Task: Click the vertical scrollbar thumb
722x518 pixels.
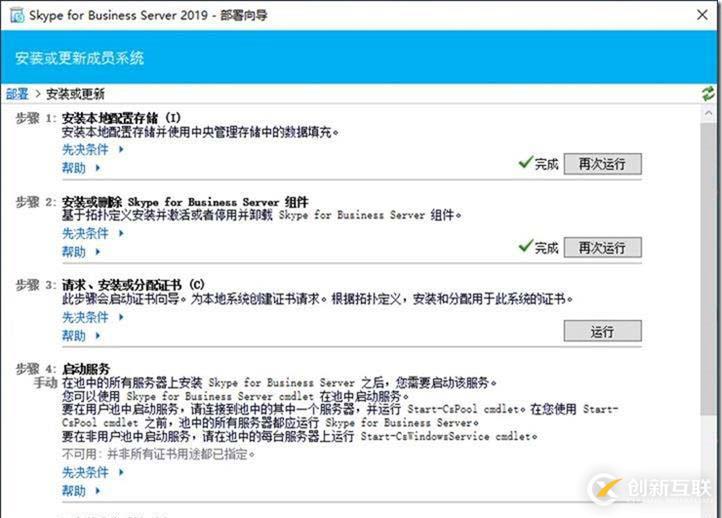Action: click(708, 269)
